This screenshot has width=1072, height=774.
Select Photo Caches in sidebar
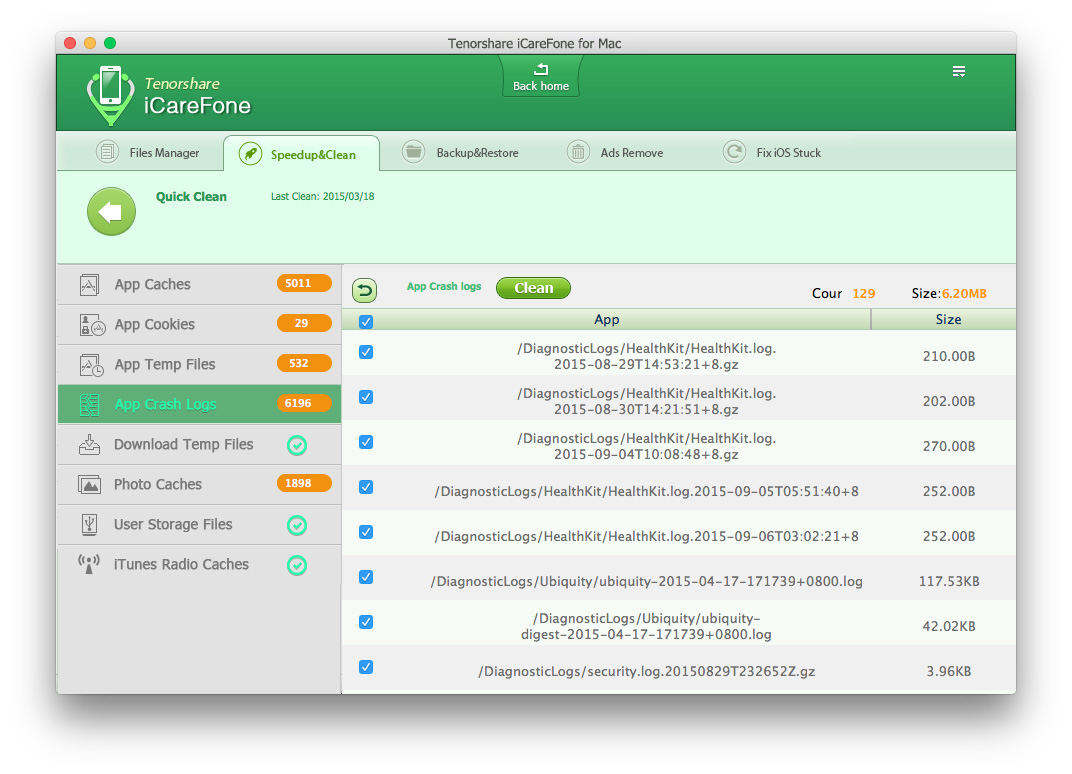point(199,484)
